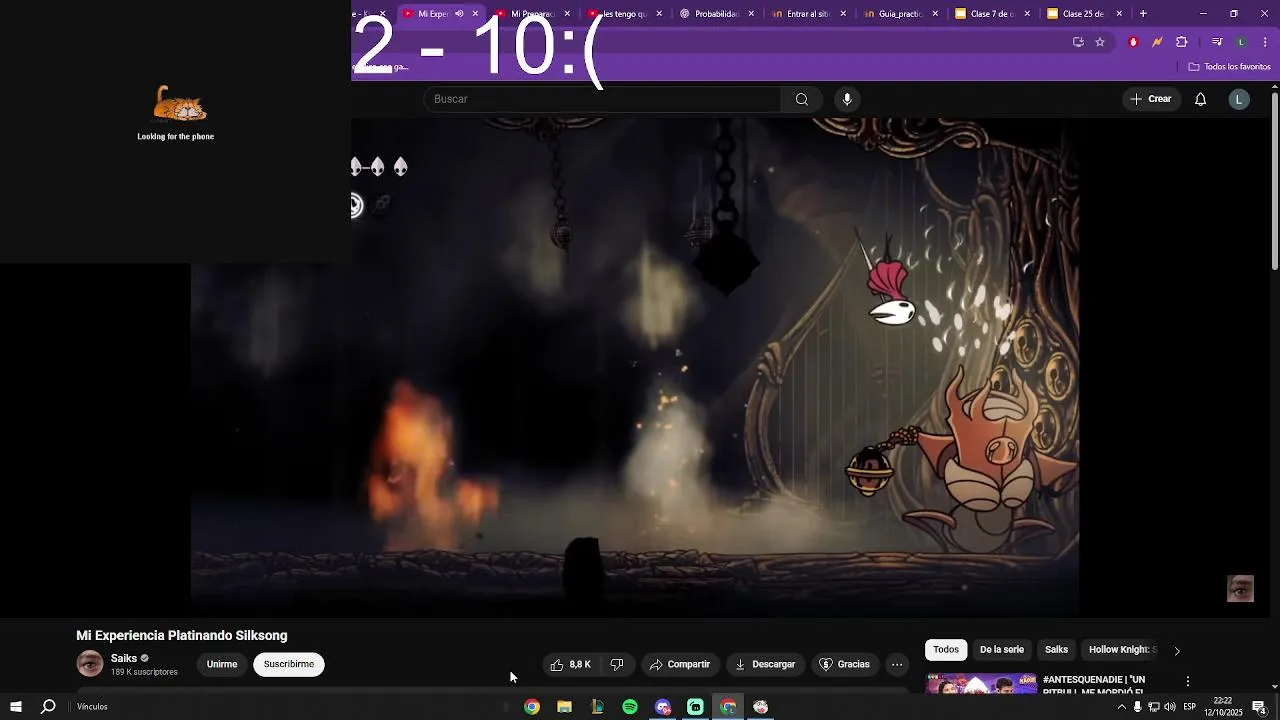This screenshot has height=720, width=1280.
Task: Switch to the Guia_practica tab
Action: tap(901, 14)
